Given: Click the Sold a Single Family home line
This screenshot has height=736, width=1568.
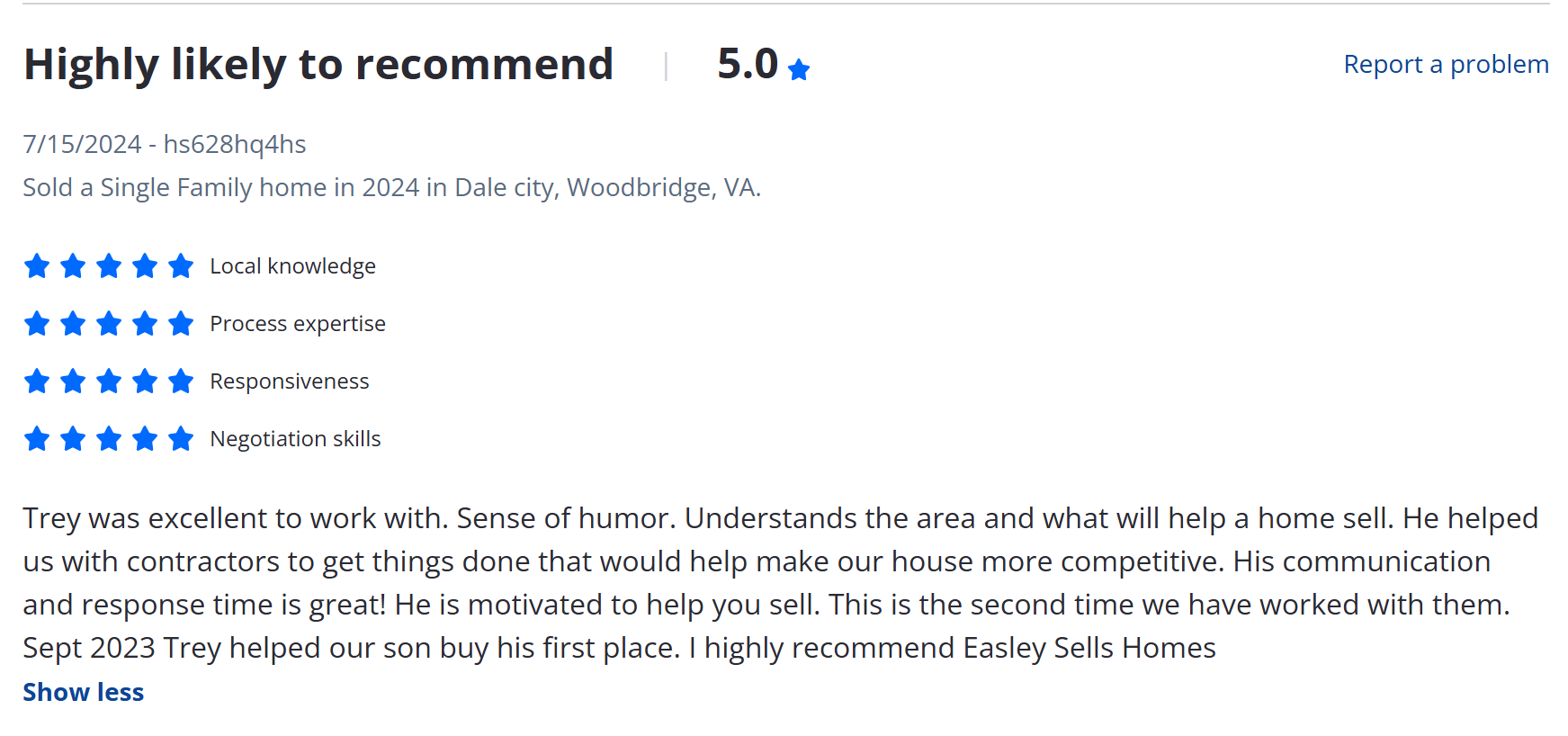Looking at the screenshot, I should [x=392, y=187].
